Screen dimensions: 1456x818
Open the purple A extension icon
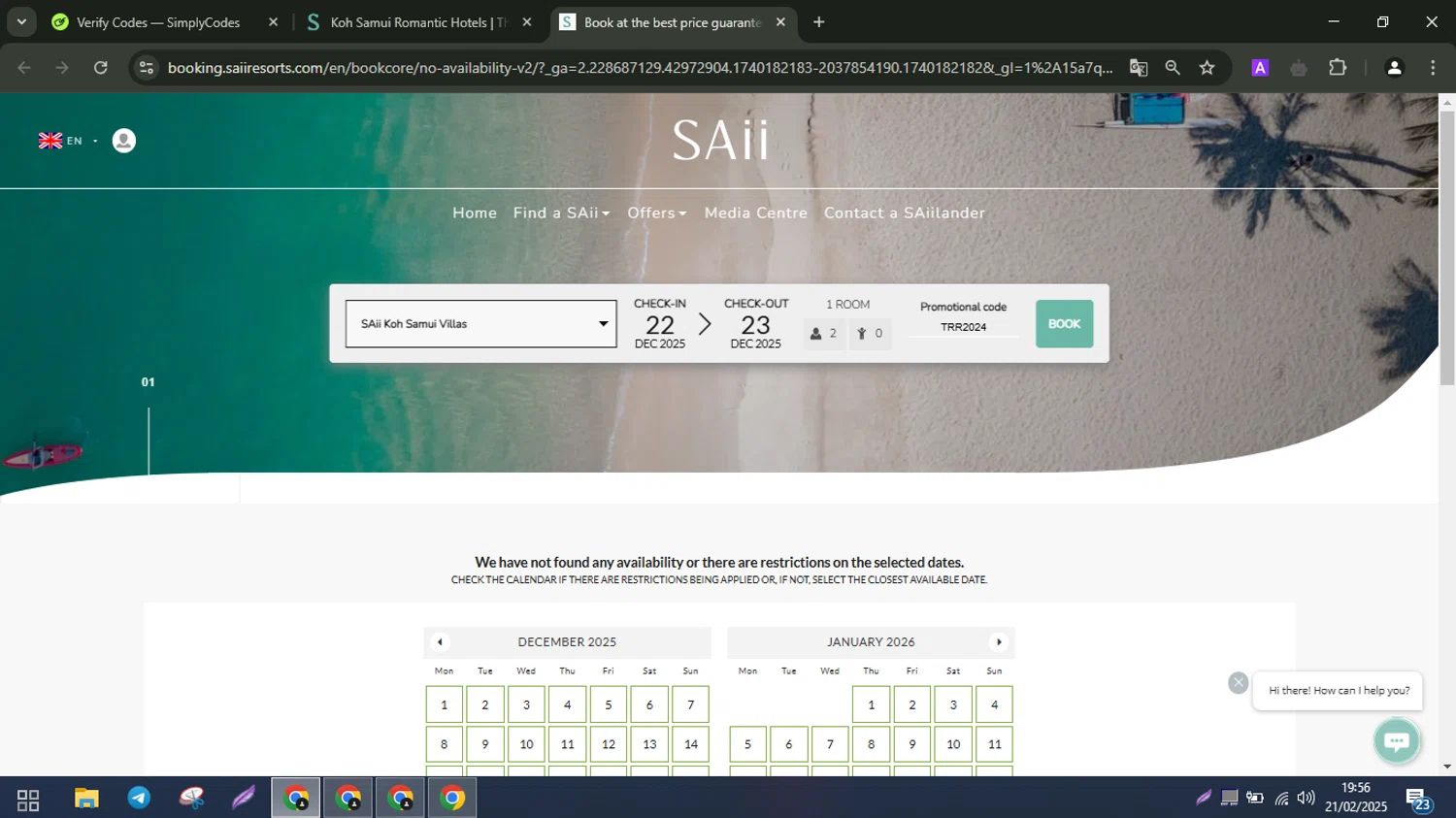coord(1260,68)
